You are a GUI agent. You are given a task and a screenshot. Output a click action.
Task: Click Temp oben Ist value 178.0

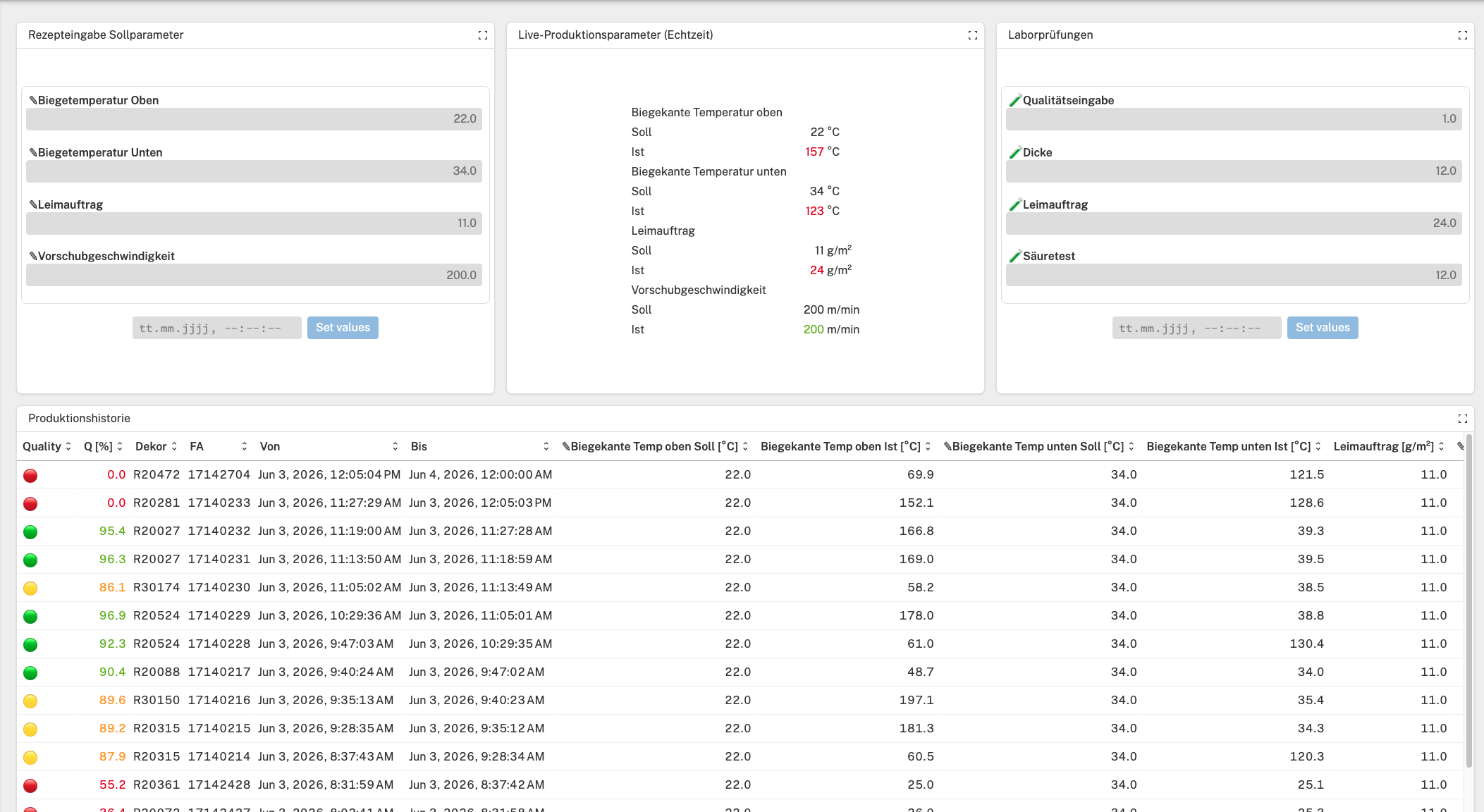916,616
